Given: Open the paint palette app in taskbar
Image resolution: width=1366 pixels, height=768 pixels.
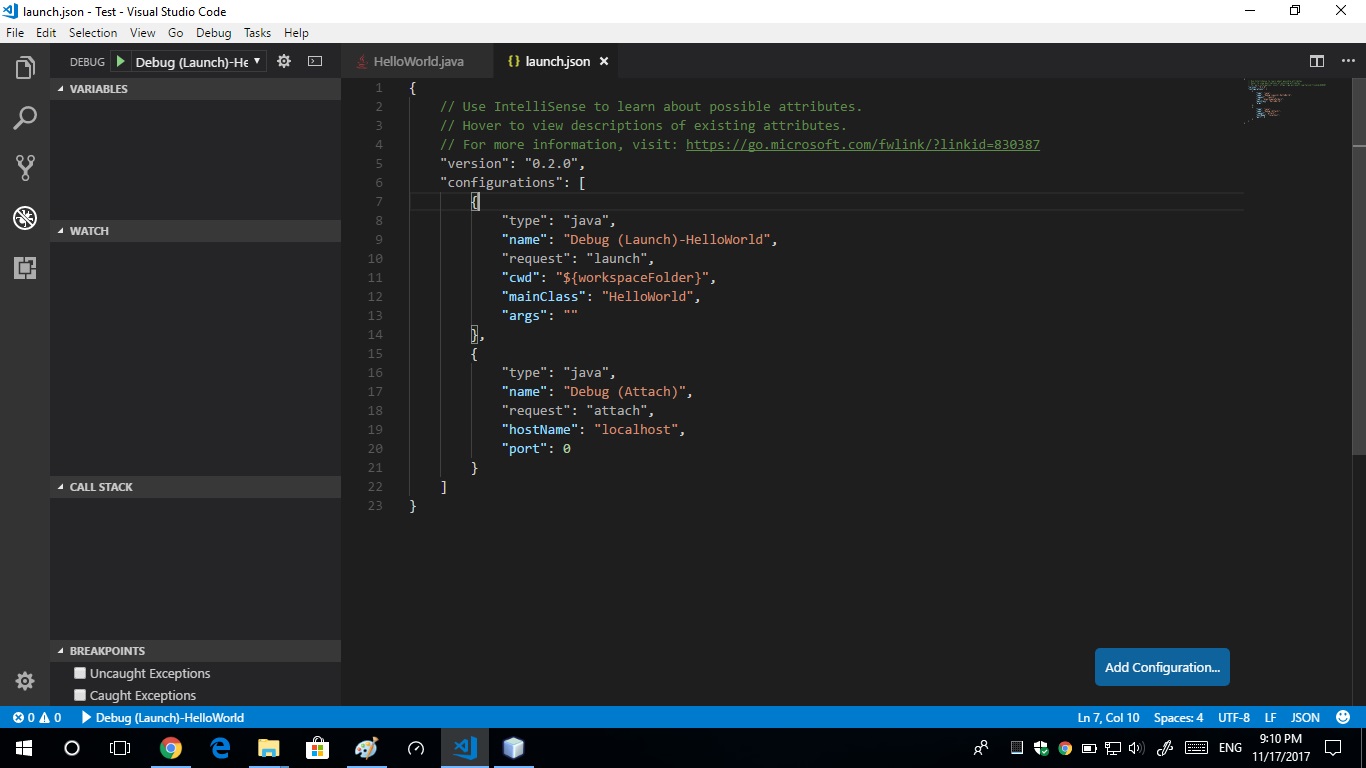Looking at the screenshot, I should tap(367, 748).
